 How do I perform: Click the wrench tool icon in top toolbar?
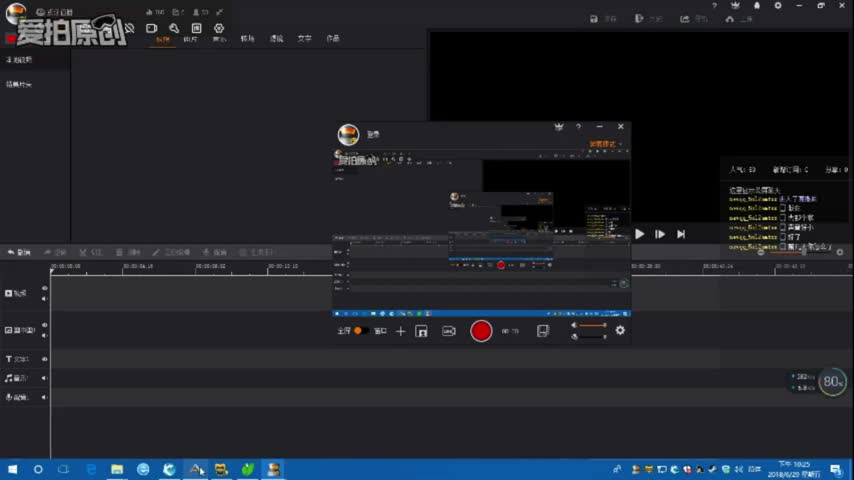pyautogui.click(x=174, y=28)
